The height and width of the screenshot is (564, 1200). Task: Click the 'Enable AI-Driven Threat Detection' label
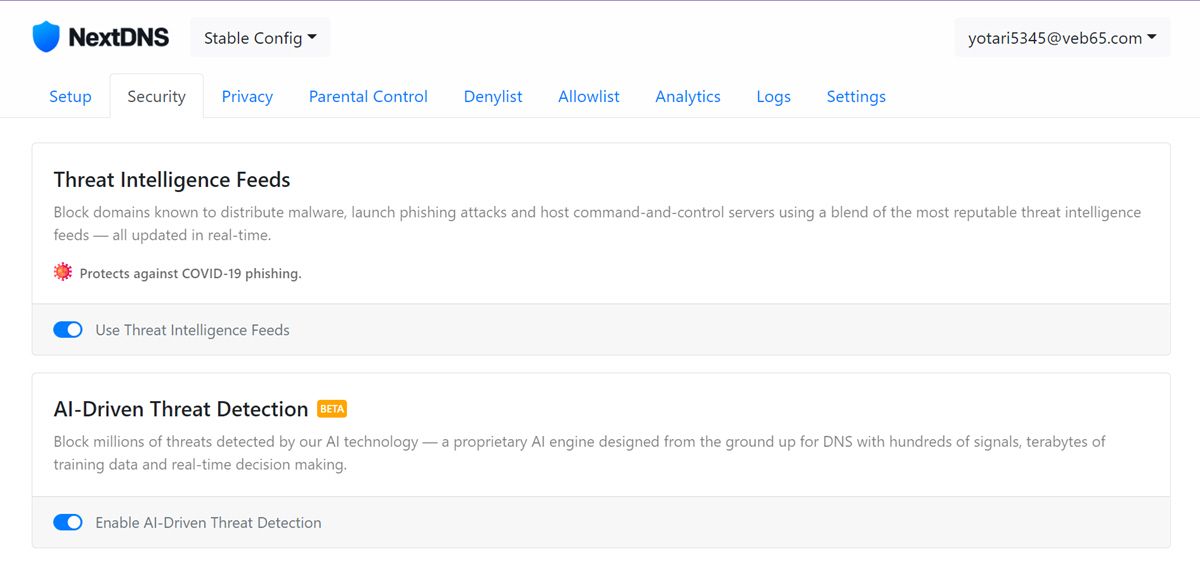208,522
